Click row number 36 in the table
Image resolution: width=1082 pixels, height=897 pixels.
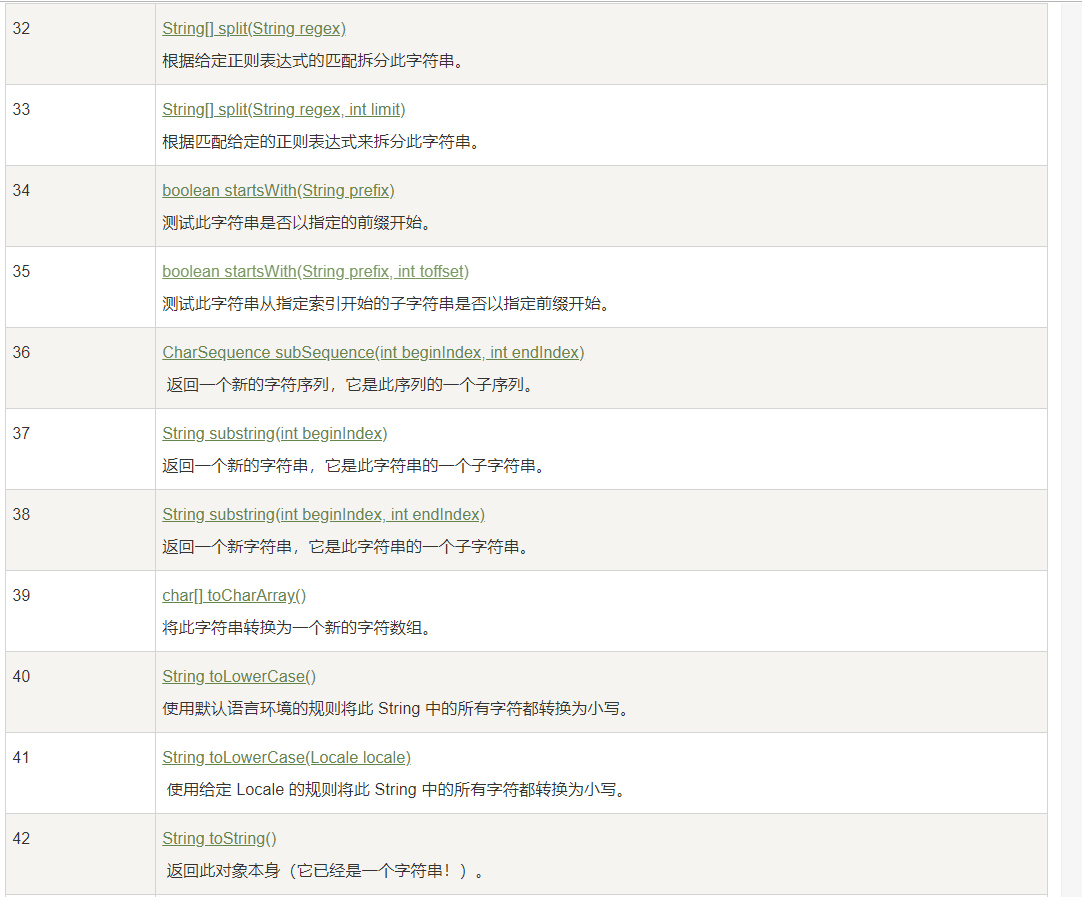[22, 353]
